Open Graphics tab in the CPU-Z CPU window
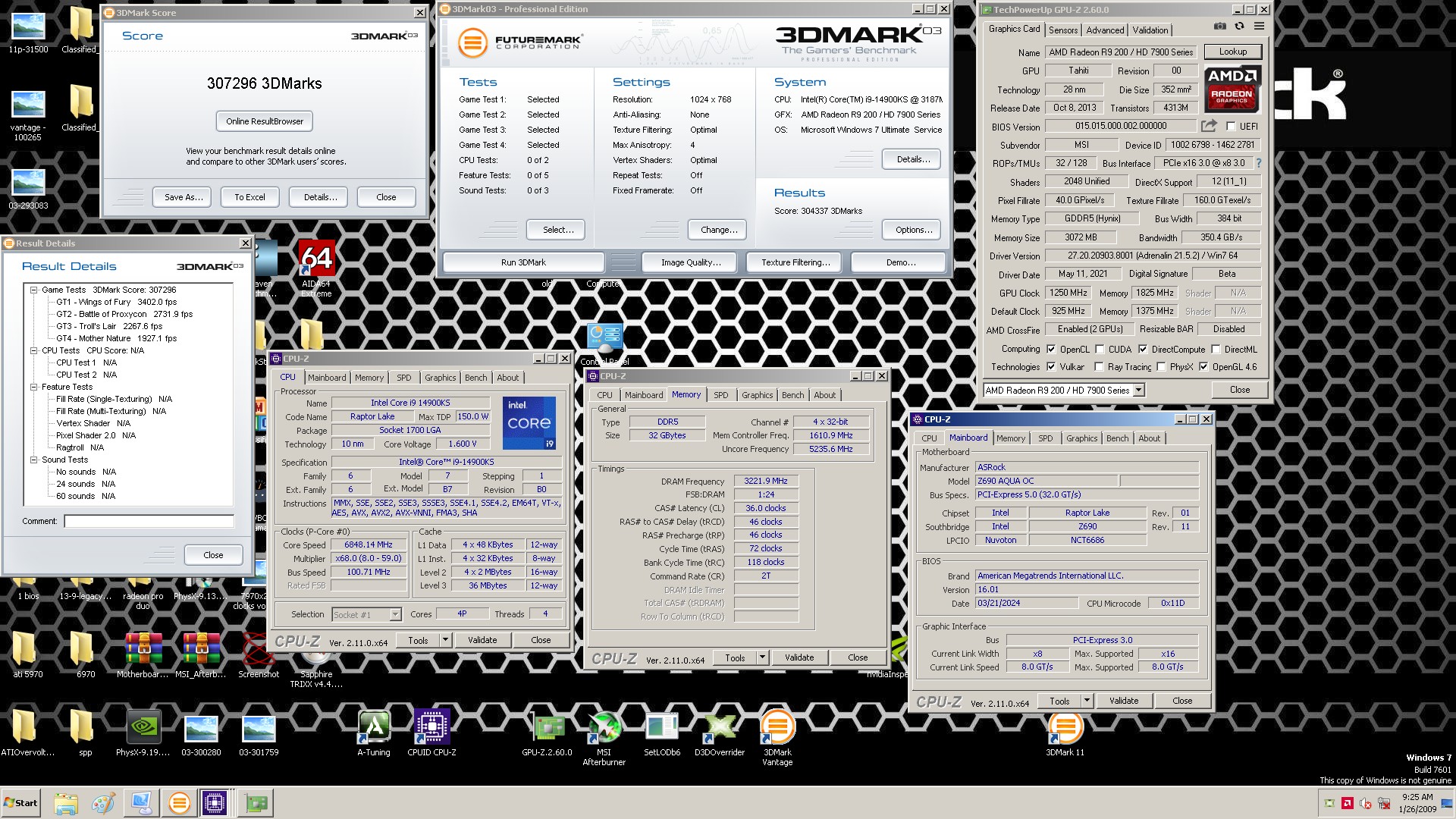The image size is (1456, 819). point(441,378)
